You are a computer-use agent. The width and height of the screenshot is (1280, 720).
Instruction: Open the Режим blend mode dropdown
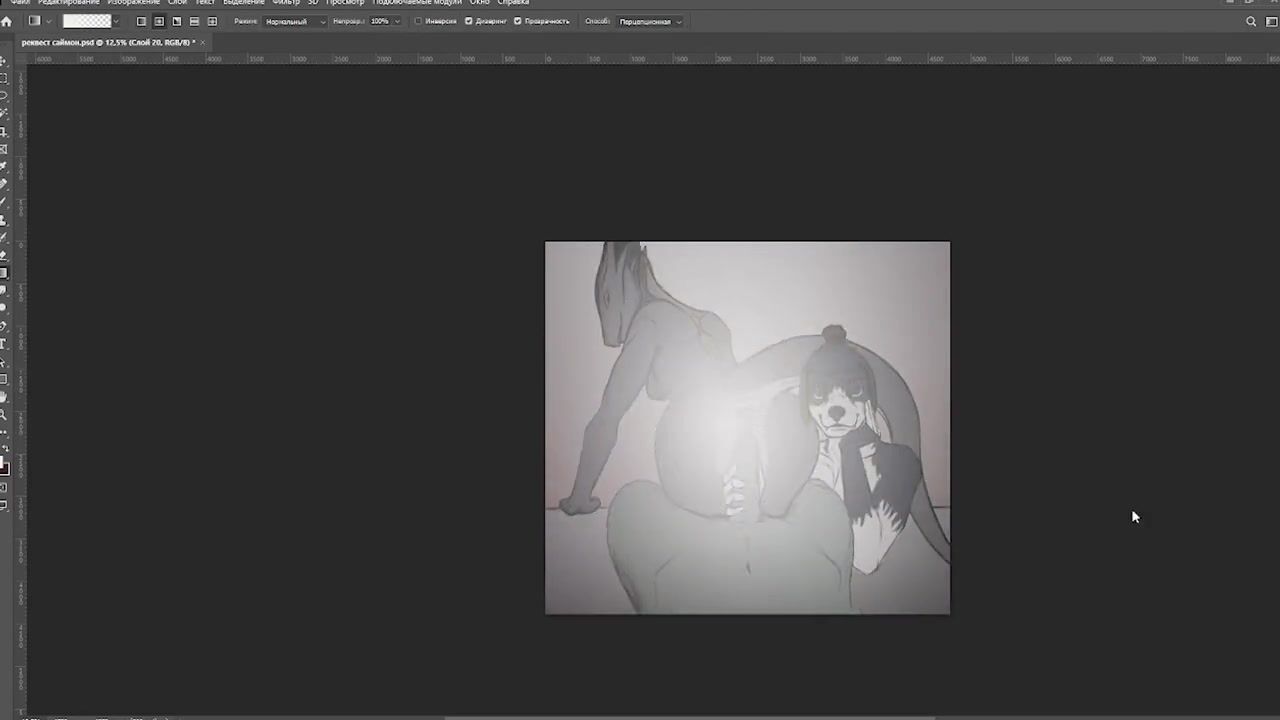point(295,21)
